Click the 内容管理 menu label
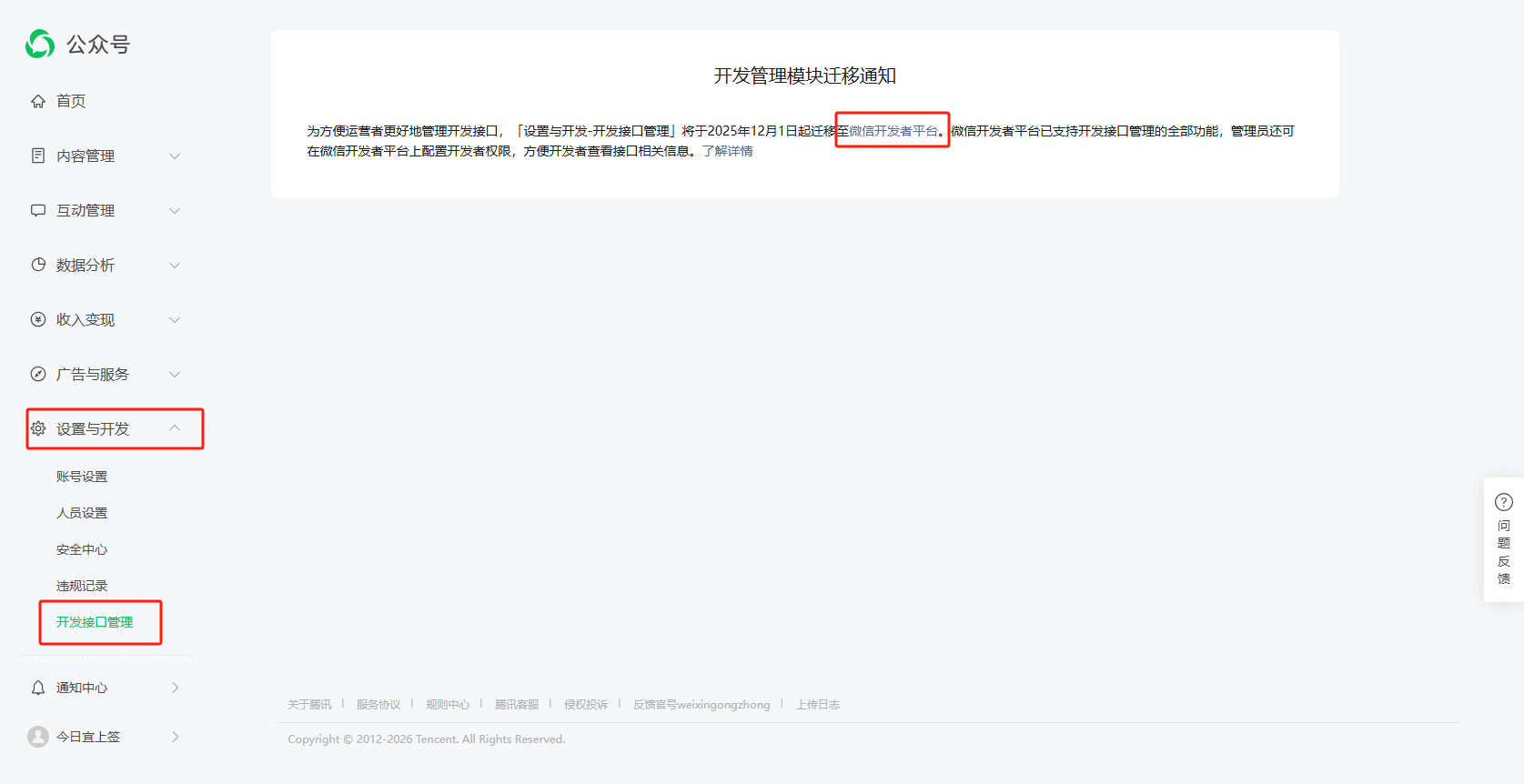The width and height of the screenshot is (1524, 784). point(86,156)
